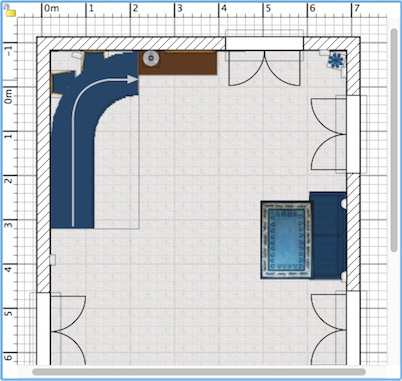Select the blue patterned rug

286,240
